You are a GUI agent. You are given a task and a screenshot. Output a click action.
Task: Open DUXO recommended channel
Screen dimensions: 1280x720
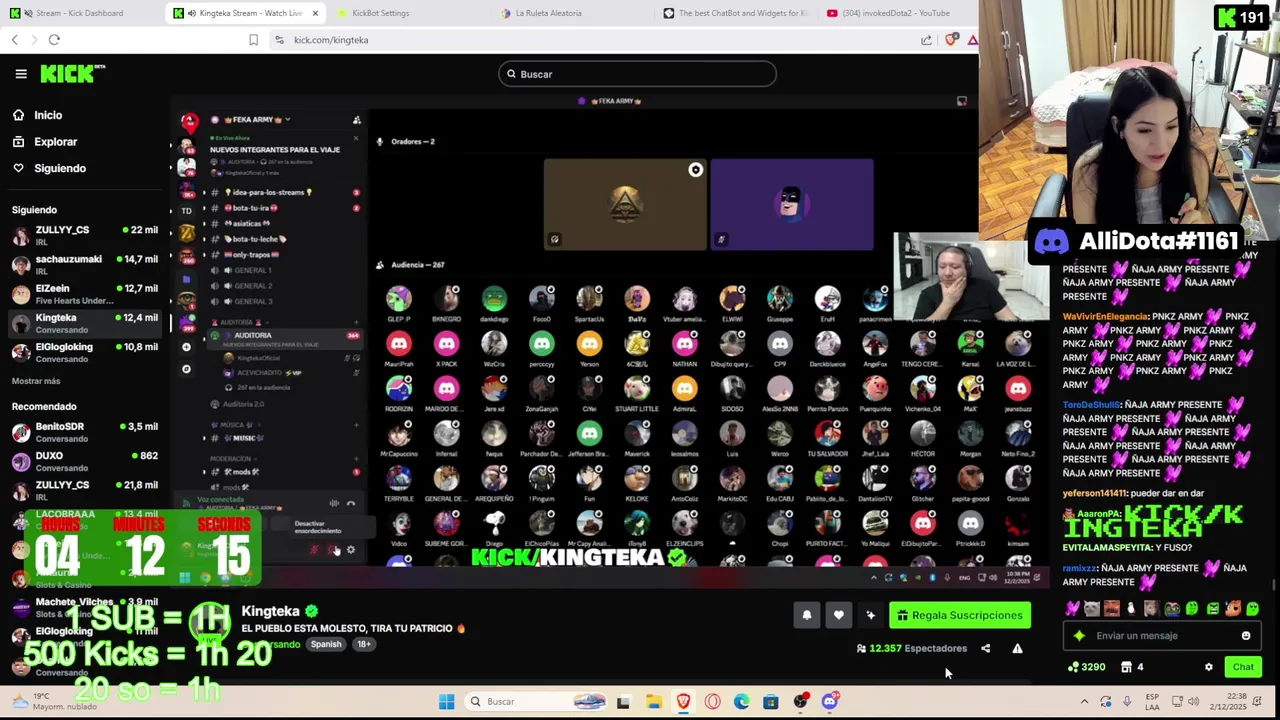[x=85, y=461]
